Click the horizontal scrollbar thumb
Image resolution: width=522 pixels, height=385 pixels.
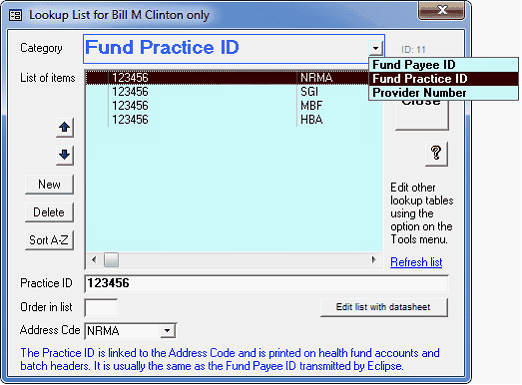(x=111, y=259)
